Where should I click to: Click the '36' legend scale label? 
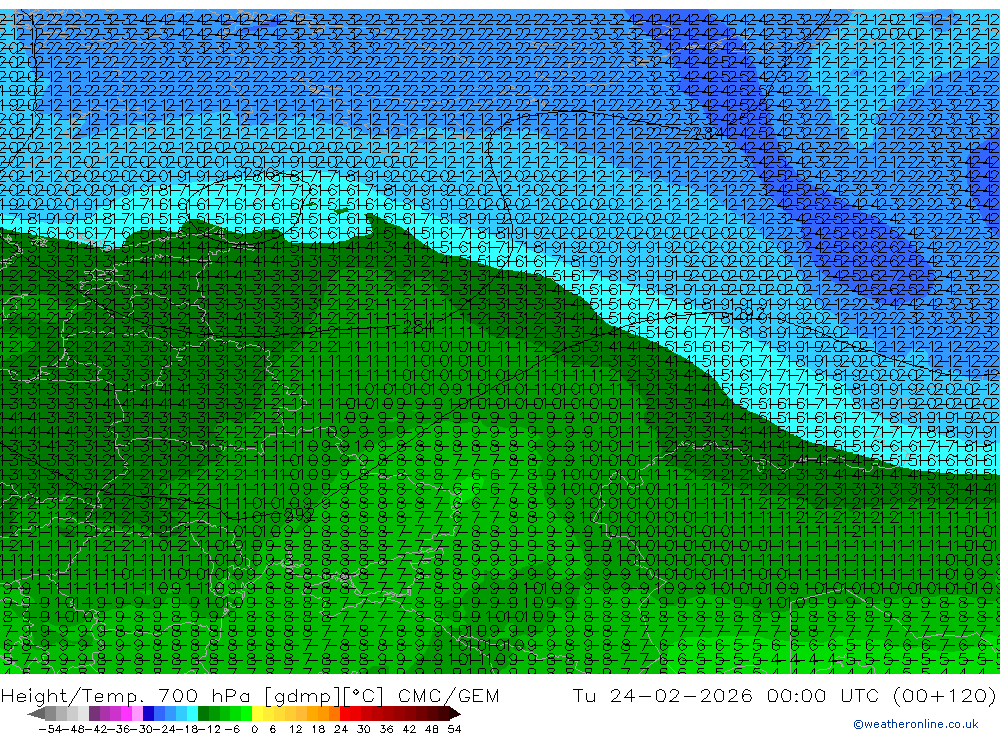coord(386,729)
